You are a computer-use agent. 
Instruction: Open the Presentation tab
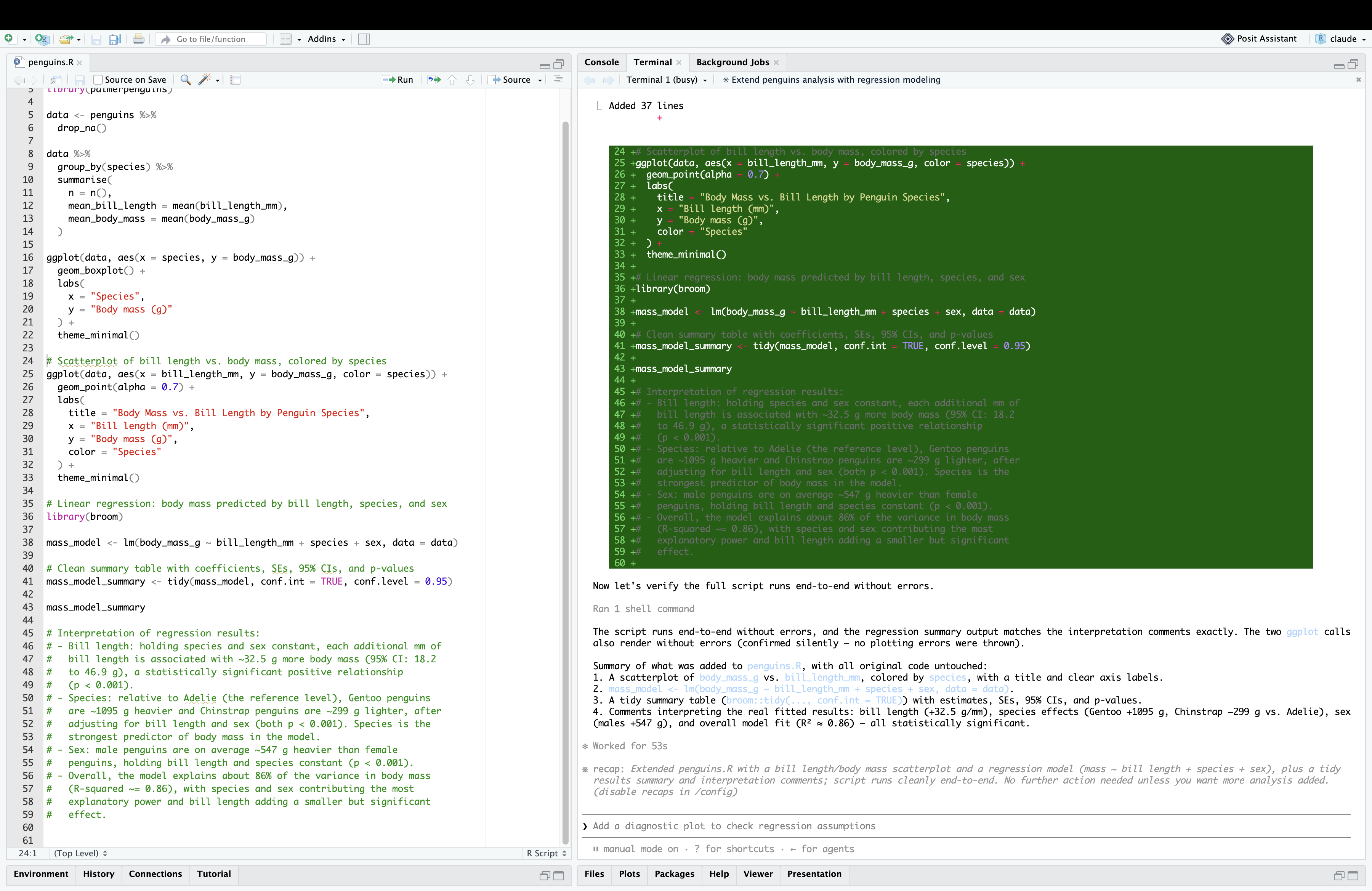[x=814, y=874]
